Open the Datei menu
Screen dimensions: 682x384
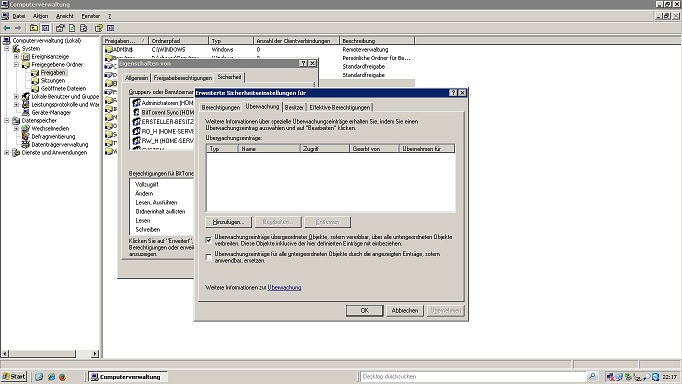19,16
